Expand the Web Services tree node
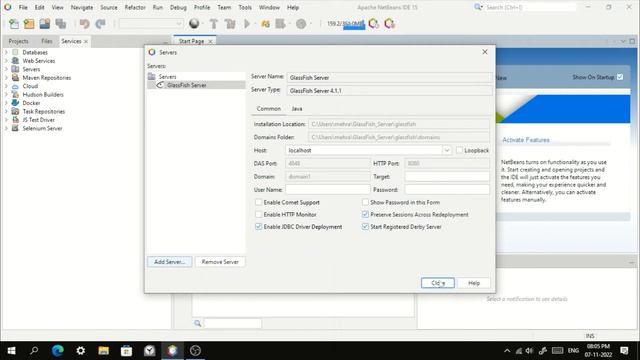Viewport: 640px width, 360px height. tap(6, 60)
